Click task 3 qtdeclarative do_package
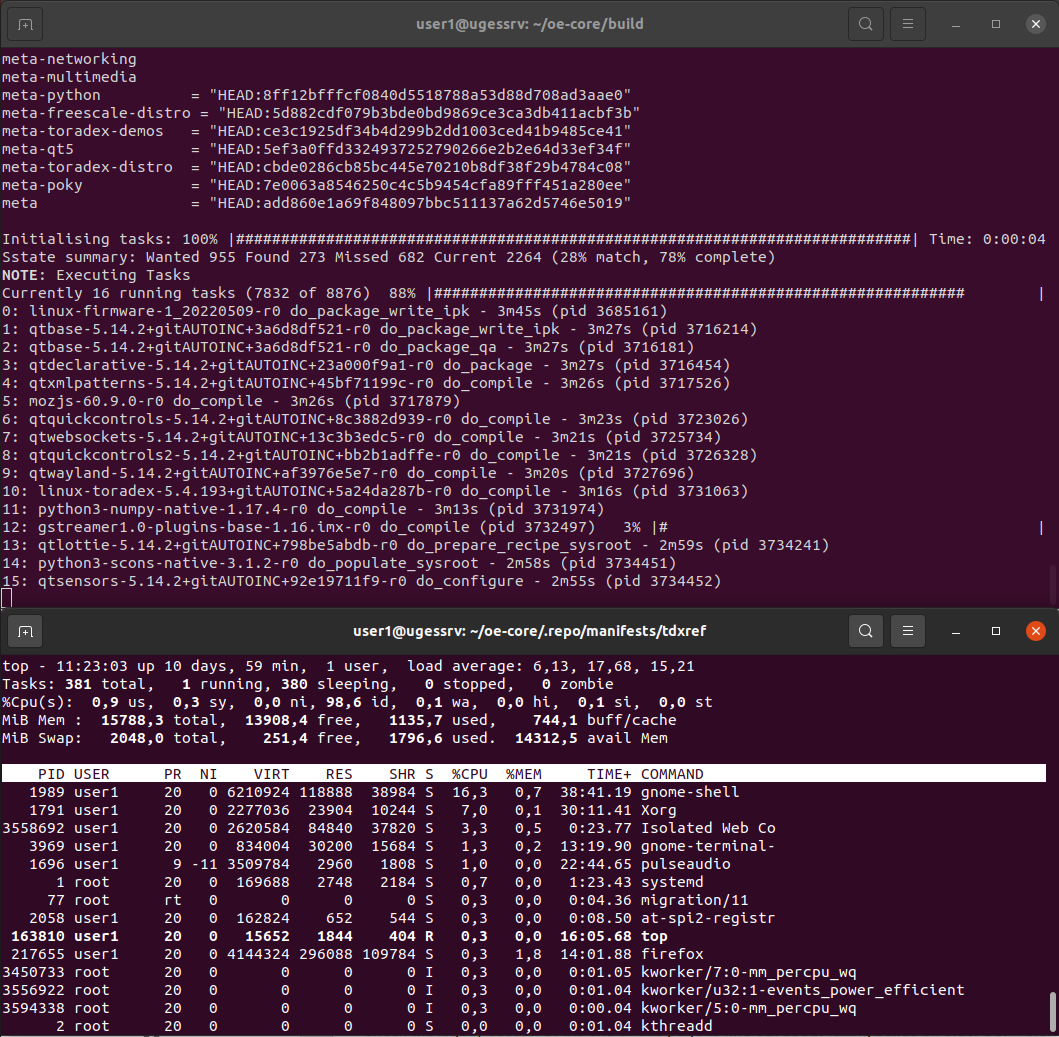Viewport: 1059px width, 1037px height. coord(366,365)
